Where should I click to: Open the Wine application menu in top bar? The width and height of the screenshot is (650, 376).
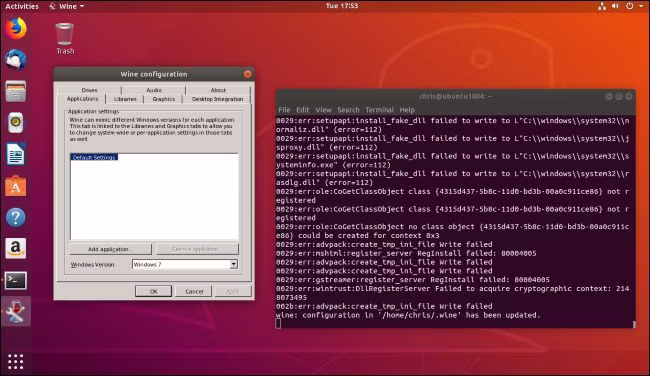click(67, 6)
